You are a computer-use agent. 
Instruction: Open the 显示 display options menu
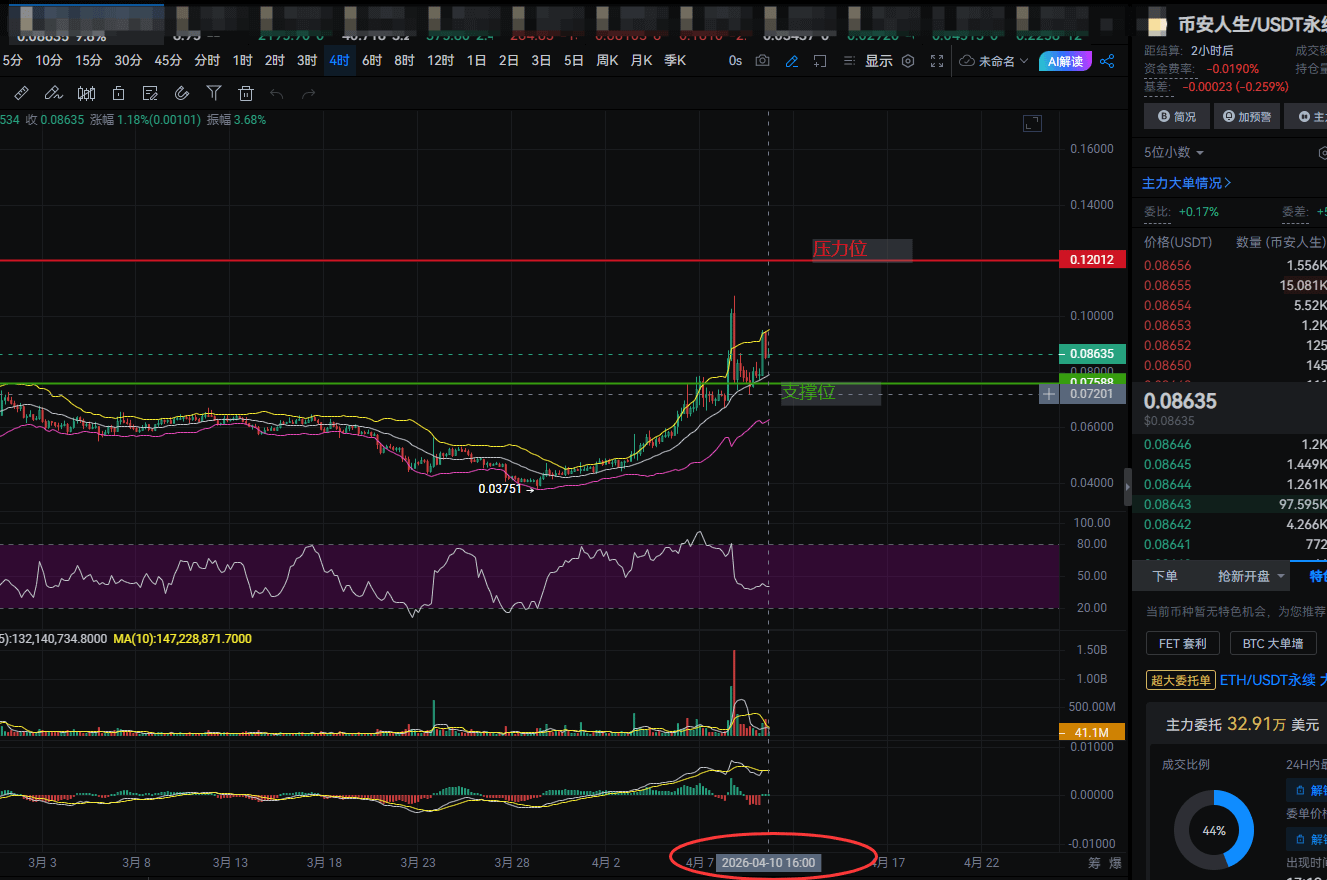[x=879, y=61]
